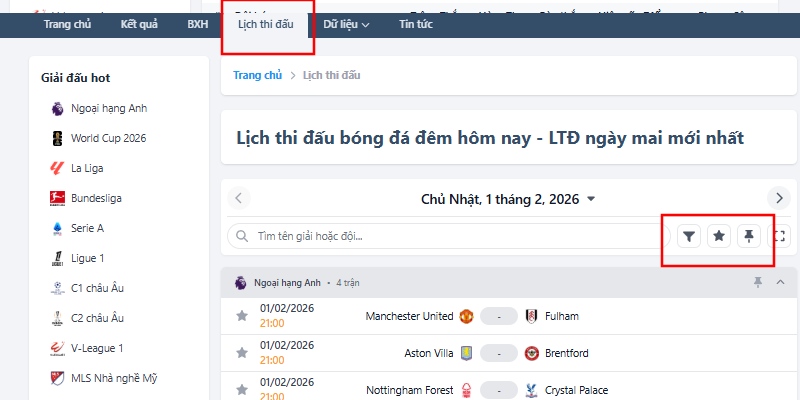Open Serie A league page
Screen dimensions: 800x400
(x=87, y=228)
